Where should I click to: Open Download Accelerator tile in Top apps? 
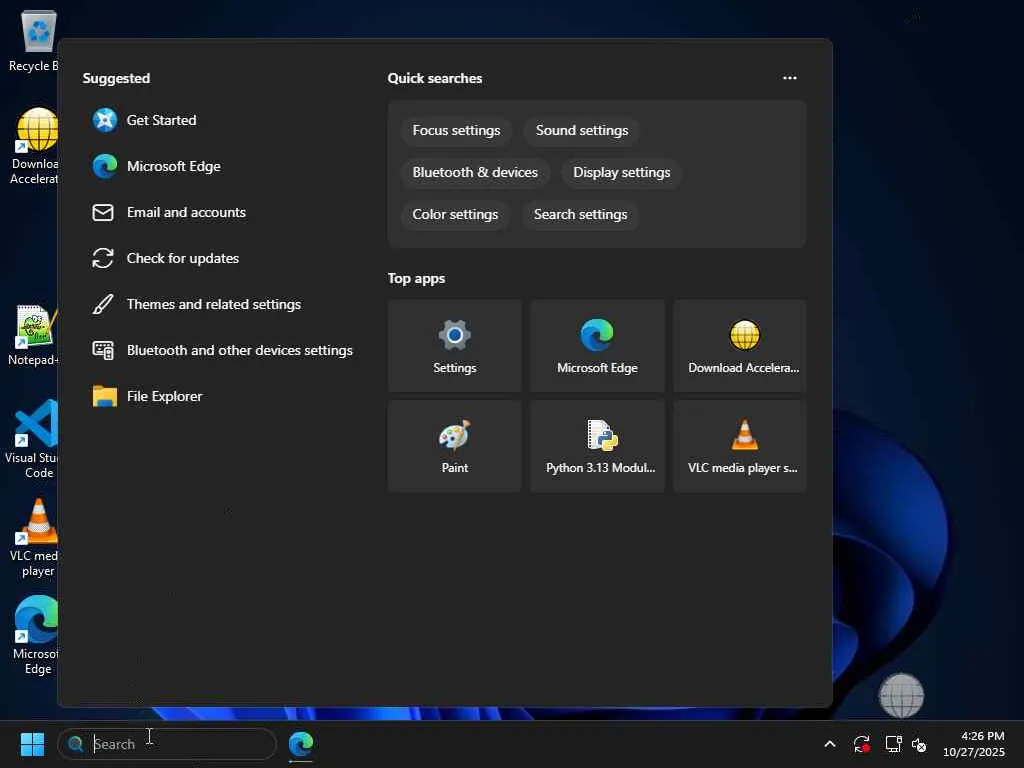pos(740,346)
